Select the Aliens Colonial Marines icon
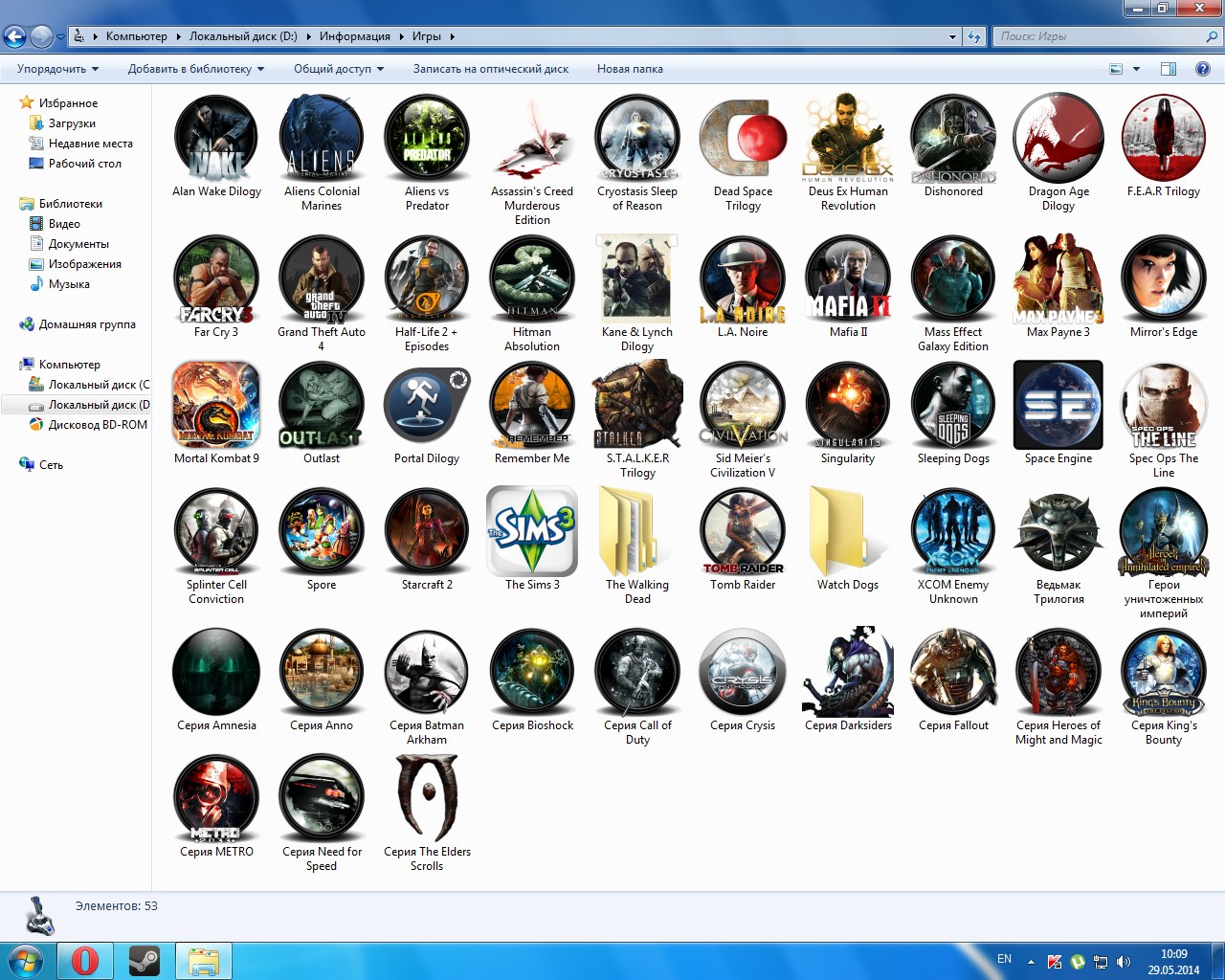Image resolution: width=1225 pixels, height=980 pixels. click(322, 138)
